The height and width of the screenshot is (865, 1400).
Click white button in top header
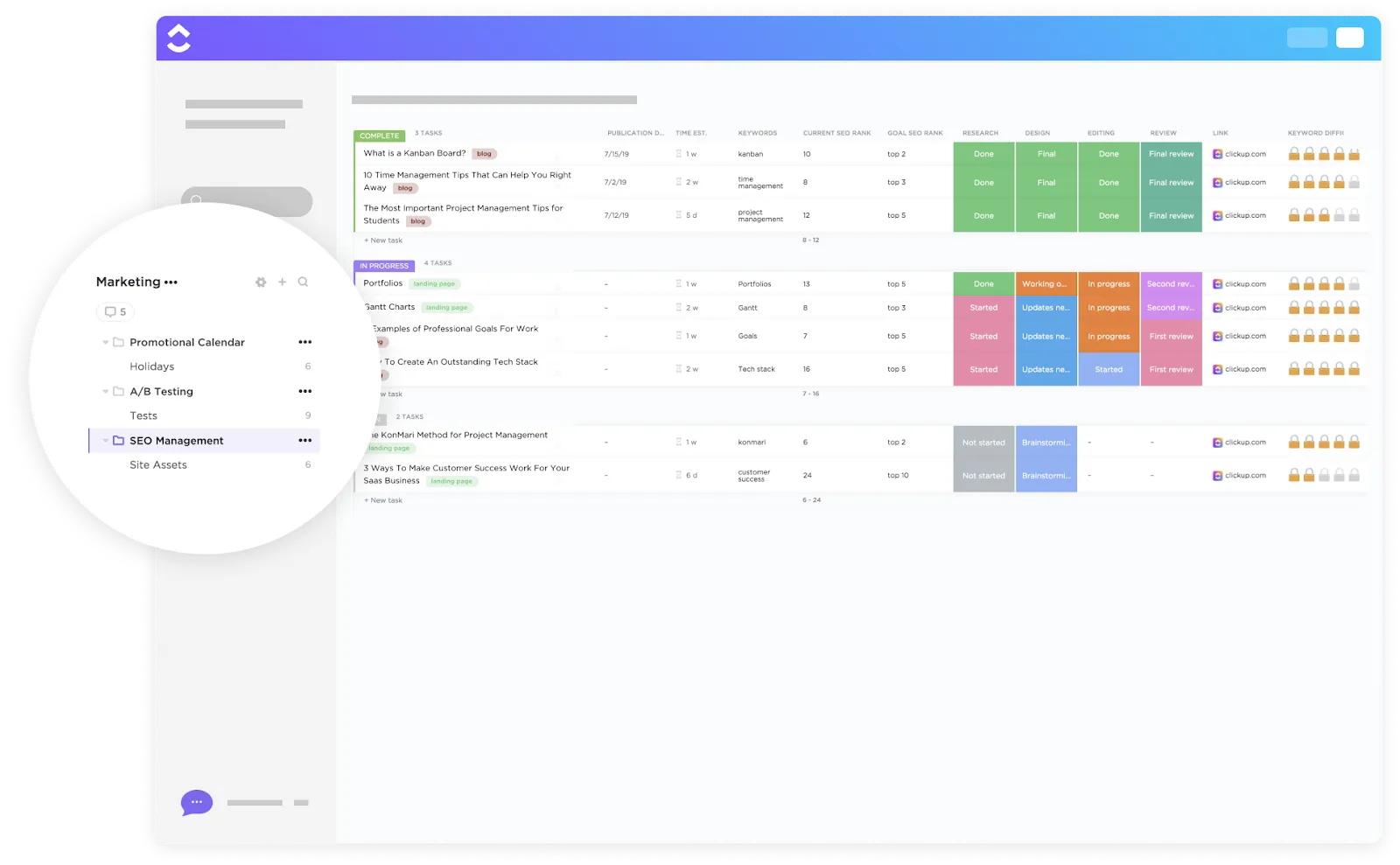(1349, 38)
